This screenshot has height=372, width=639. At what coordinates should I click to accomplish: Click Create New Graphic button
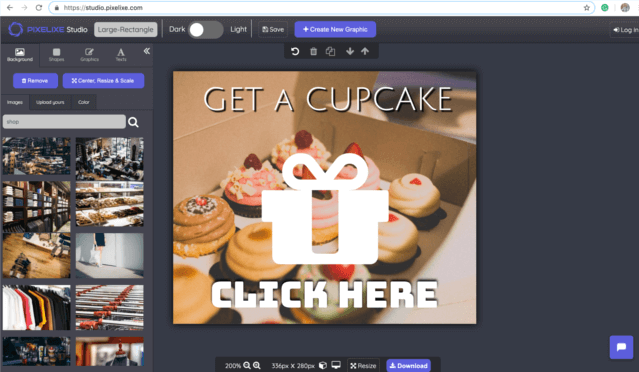(x=335, y=29)
